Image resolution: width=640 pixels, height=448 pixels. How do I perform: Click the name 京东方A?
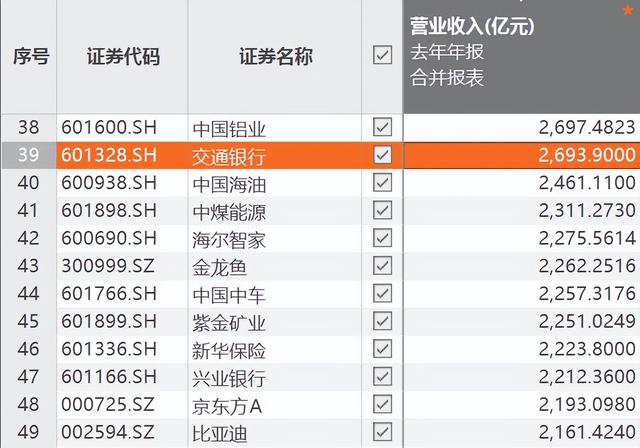pyautogui.click(x=227, y=407)
